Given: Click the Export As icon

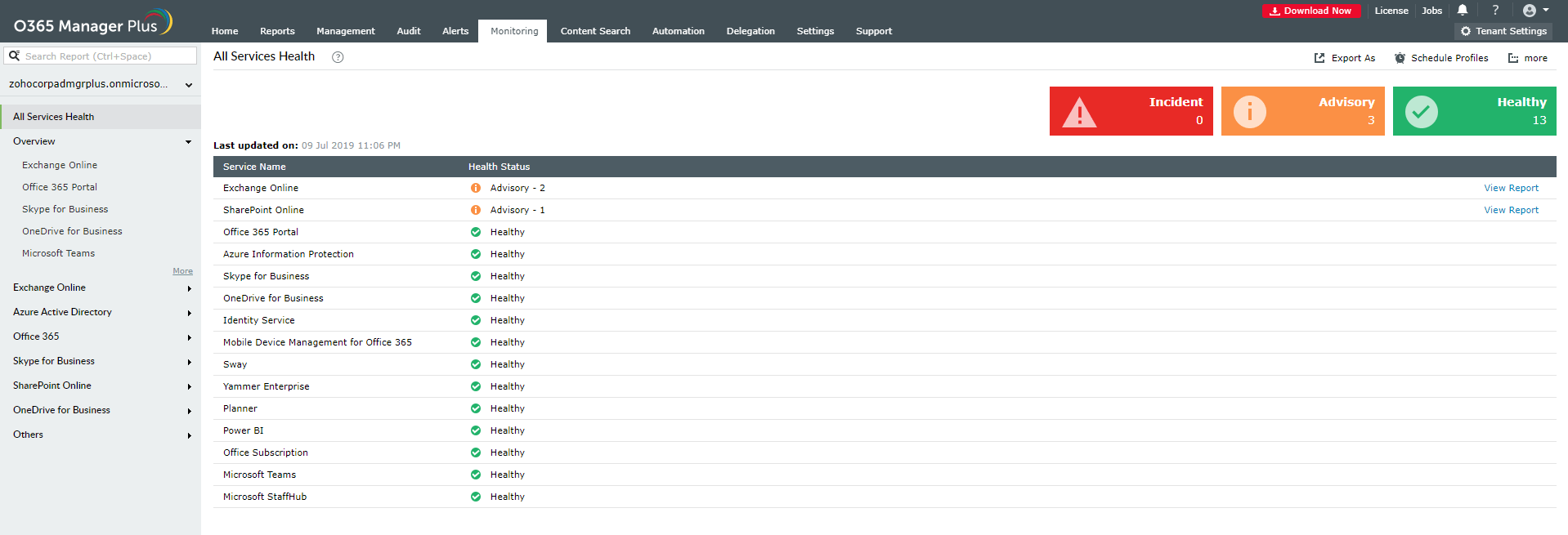Looking at the screenshot, I should click(x=1319, y=58).
